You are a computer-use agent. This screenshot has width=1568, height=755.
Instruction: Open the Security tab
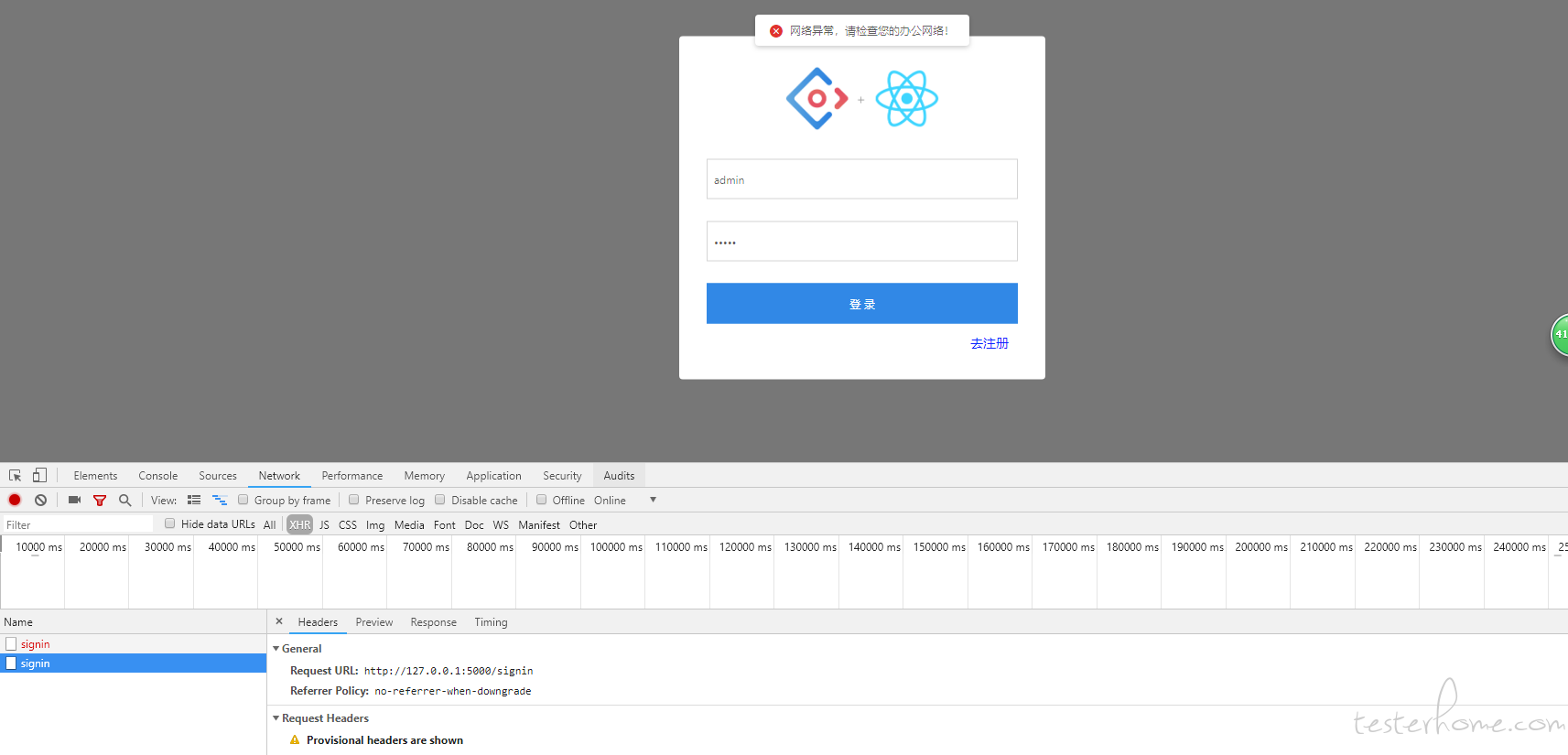[x=562, y=476]
